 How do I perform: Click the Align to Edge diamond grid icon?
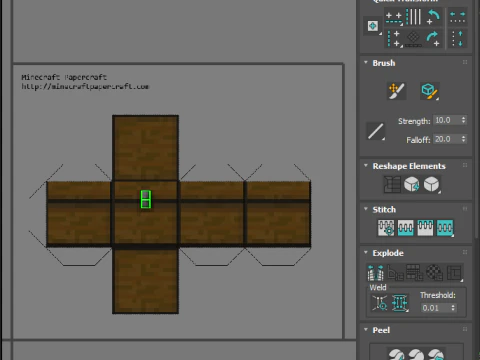coord(413,39)
